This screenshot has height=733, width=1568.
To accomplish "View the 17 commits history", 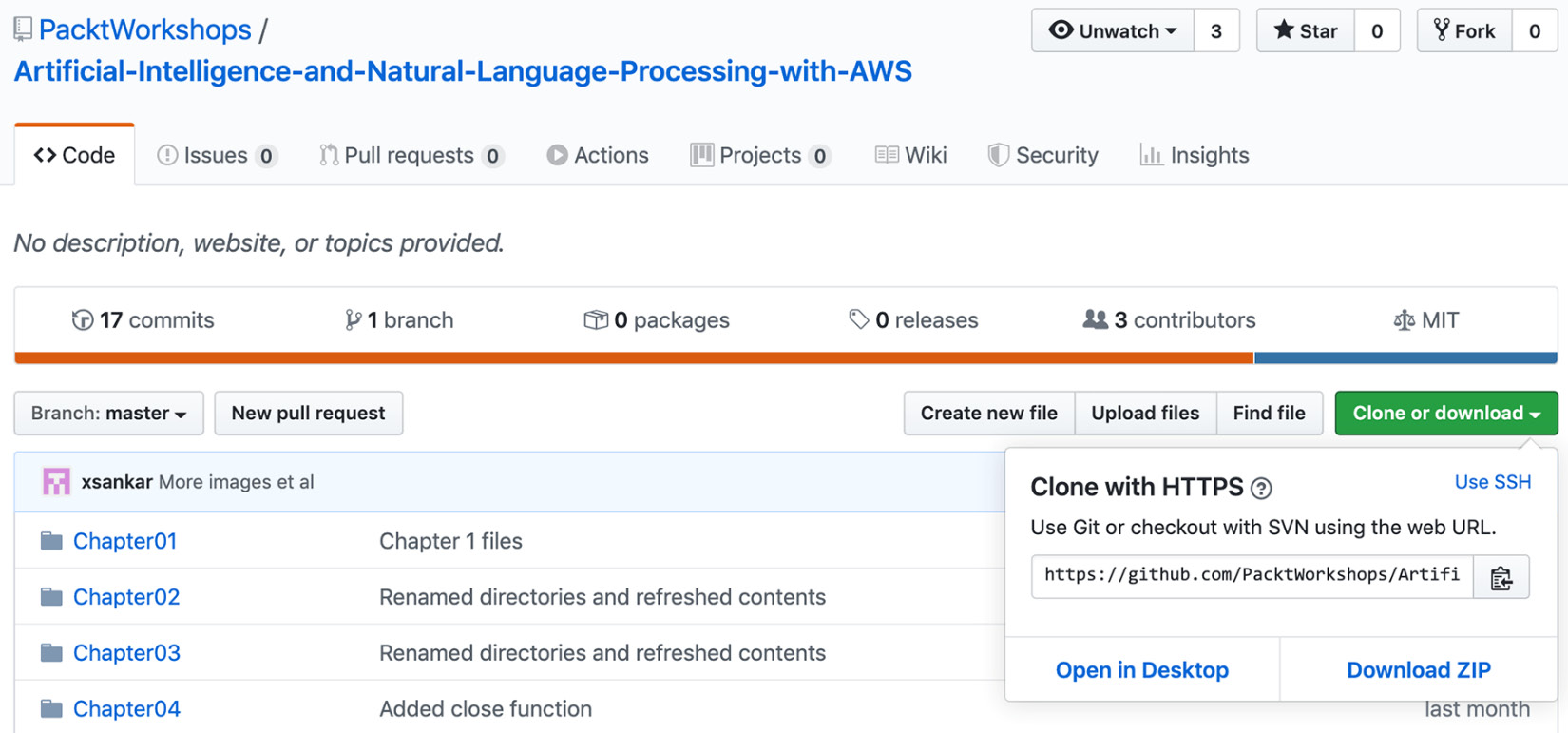I will (x=143, y=320).
